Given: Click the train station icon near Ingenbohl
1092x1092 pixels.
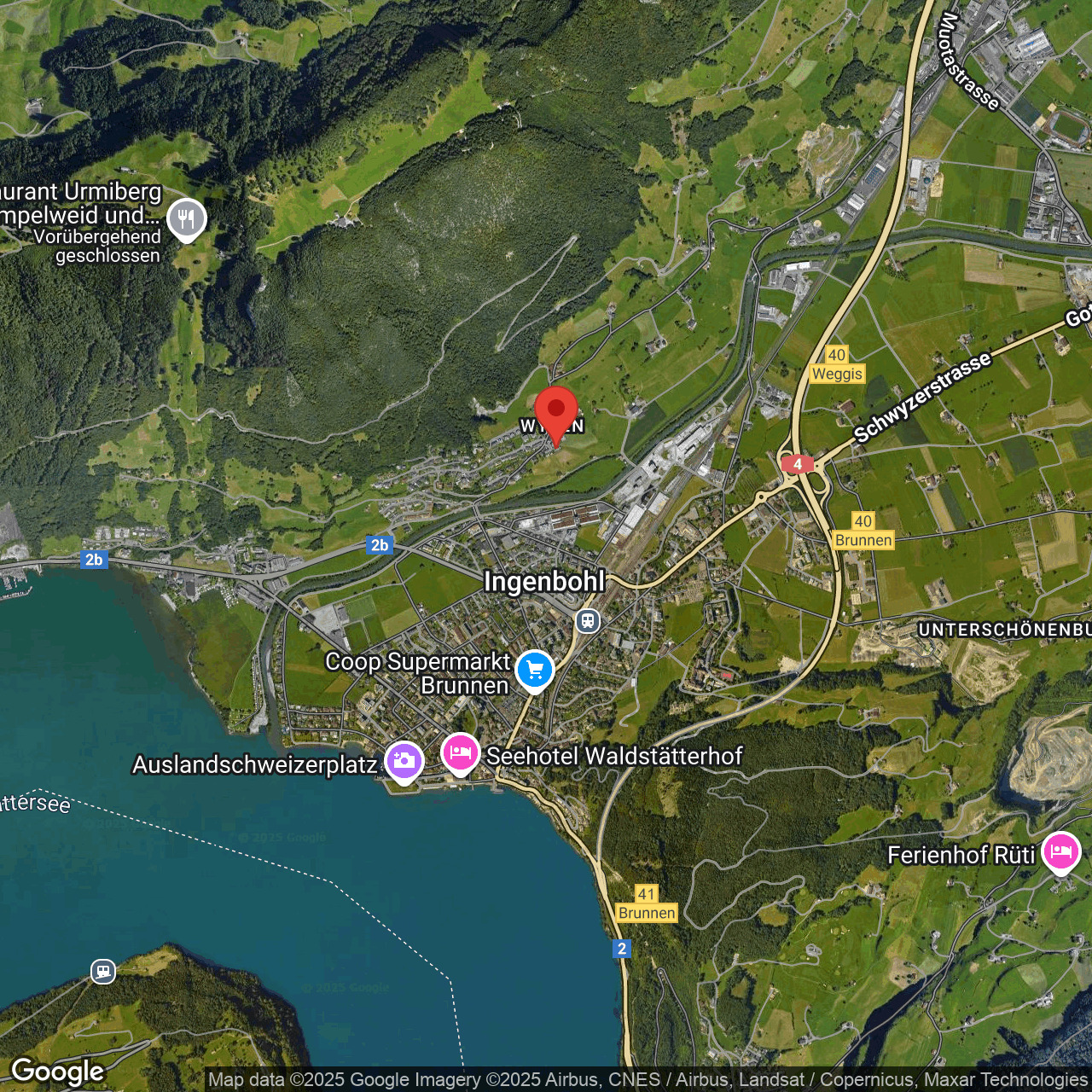Looking at the screenshot, I should [587, 621].
